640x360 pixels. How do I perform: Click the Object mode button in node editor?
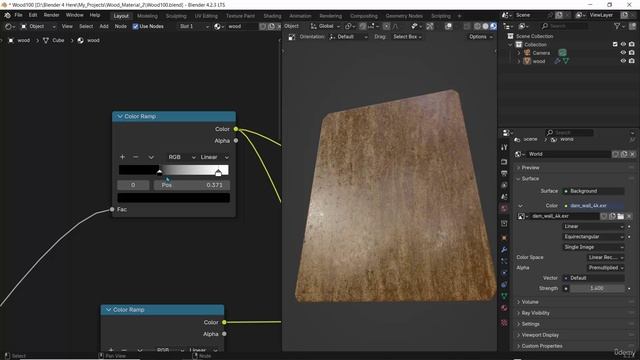tap(38, 27)
